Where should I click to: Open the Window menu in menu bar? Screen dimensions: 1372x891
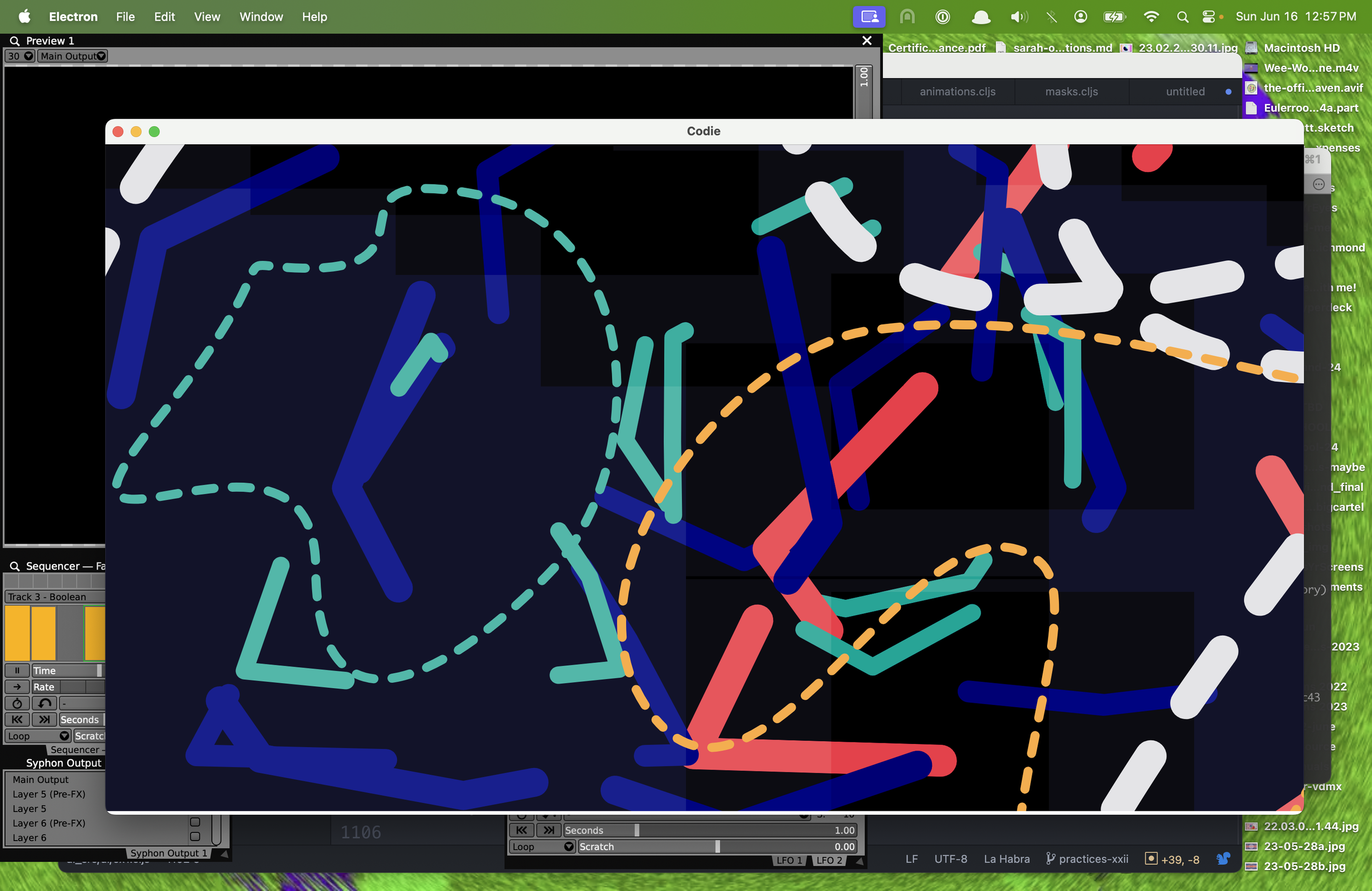click(x=261, y=16)
